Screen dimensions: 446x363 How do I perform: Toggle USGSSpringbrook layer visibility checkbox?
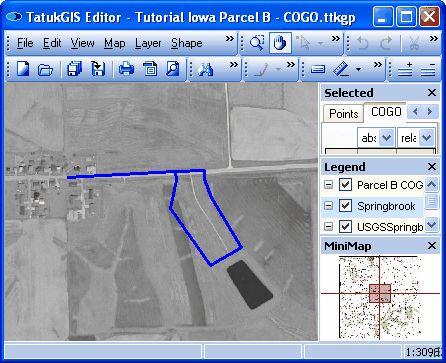coord(345,227)
